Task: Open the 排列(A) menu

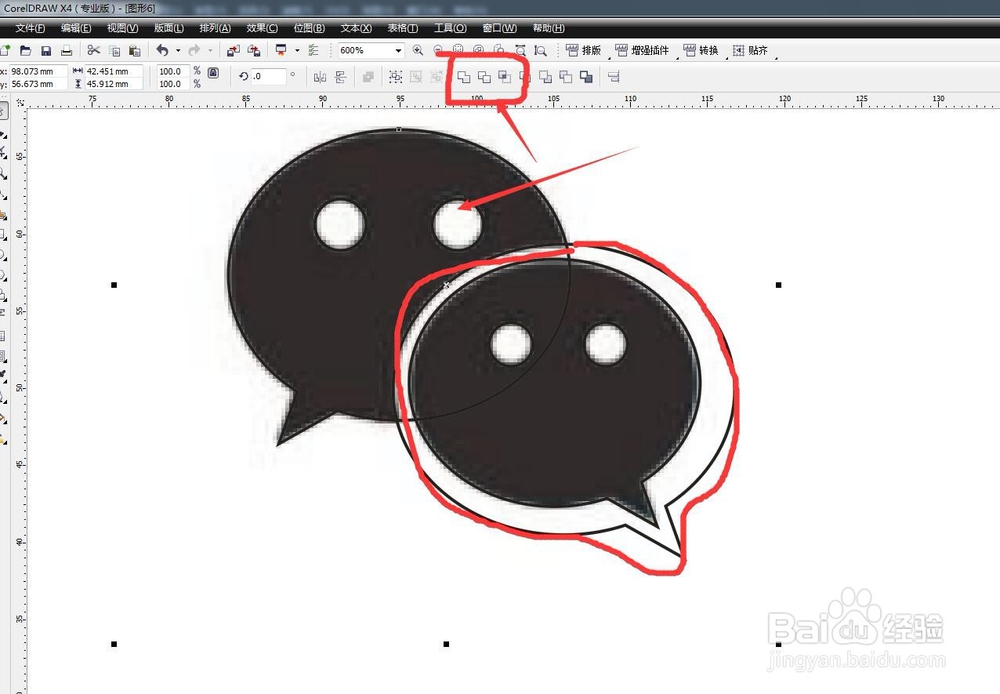Action: click(x=215, y=28)
